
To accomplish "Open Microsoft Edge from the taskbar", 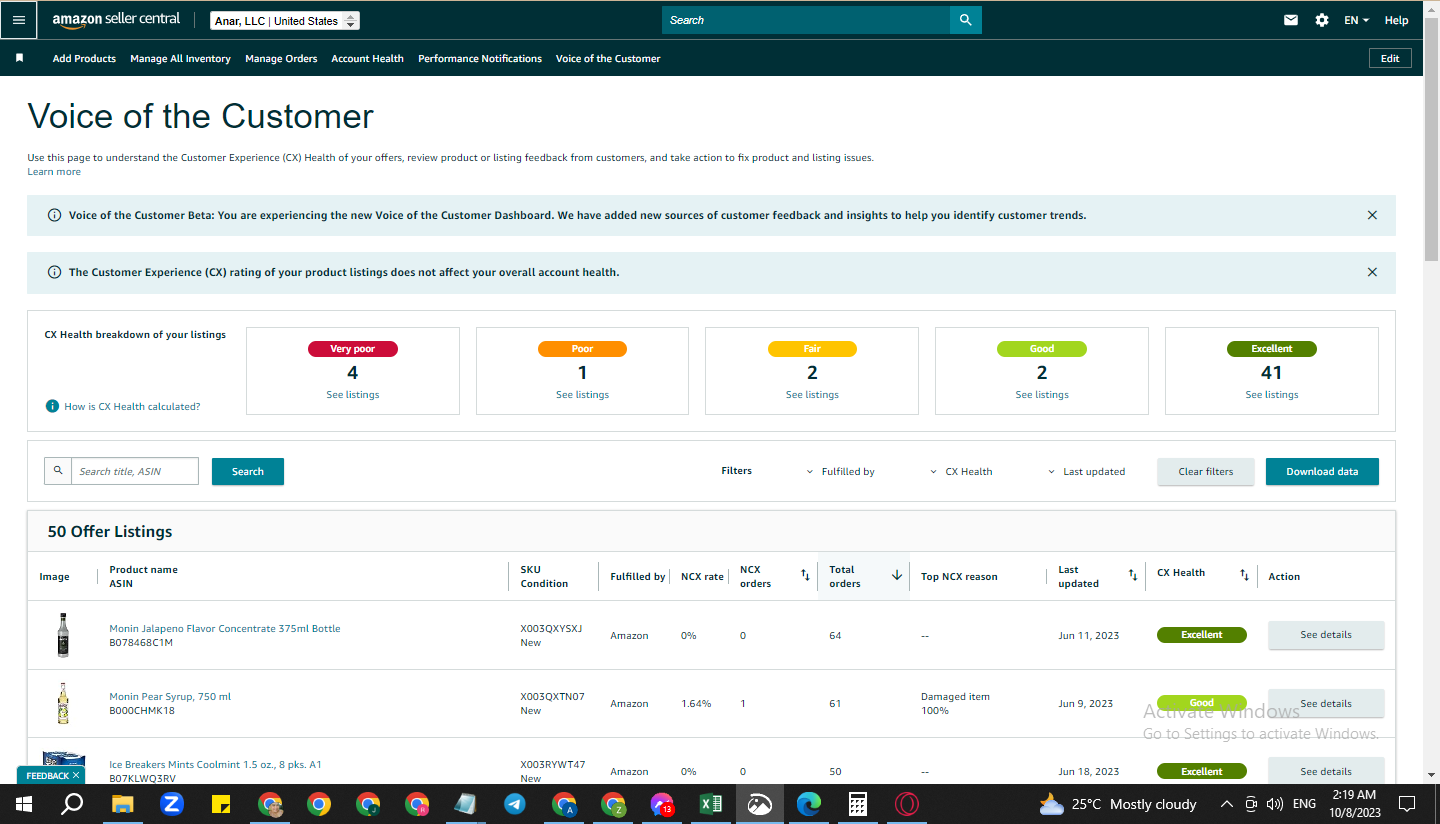I will [809, 804].
